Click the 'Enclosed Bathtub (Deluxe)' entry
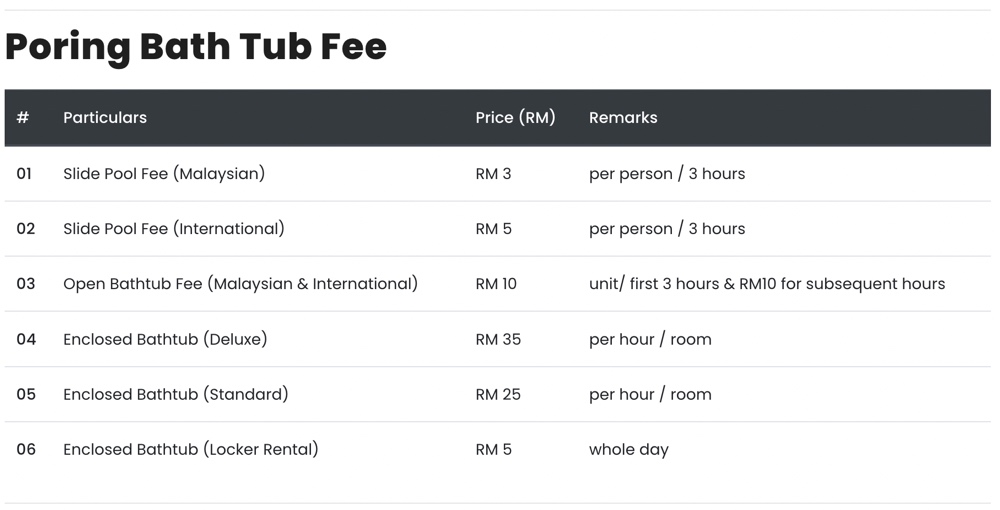The height and width of the screenshot is (510, 1000). click(x=165, y=339)
